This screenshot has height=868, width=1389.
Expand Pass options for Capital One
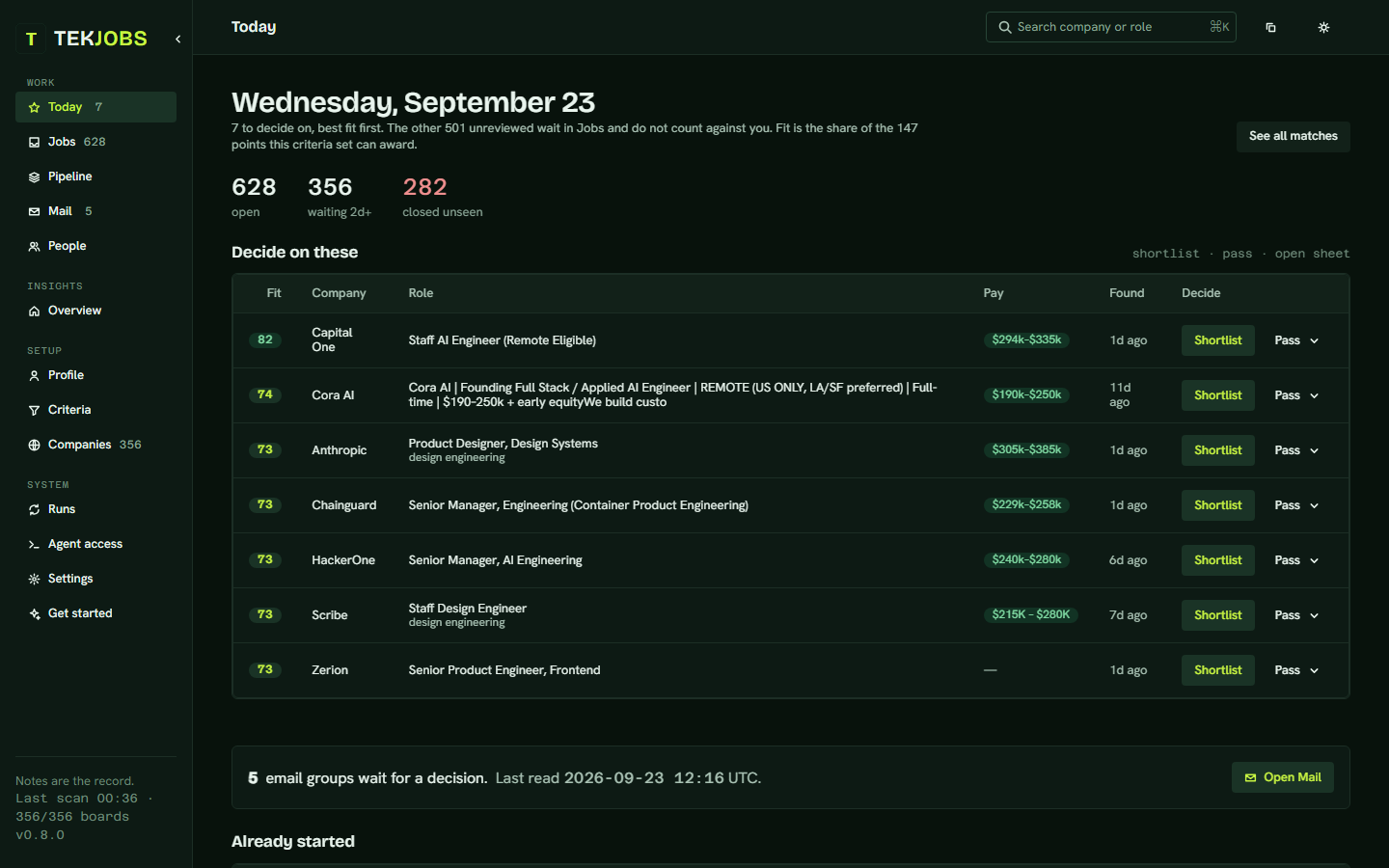1314,340
